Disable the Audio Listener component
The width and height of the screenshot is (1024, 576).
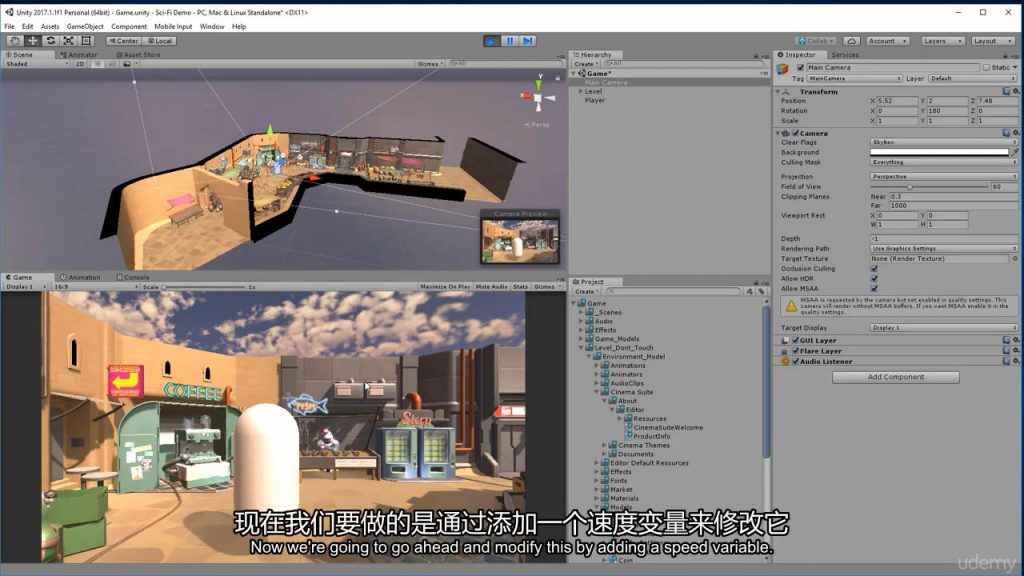pos(795,361)
